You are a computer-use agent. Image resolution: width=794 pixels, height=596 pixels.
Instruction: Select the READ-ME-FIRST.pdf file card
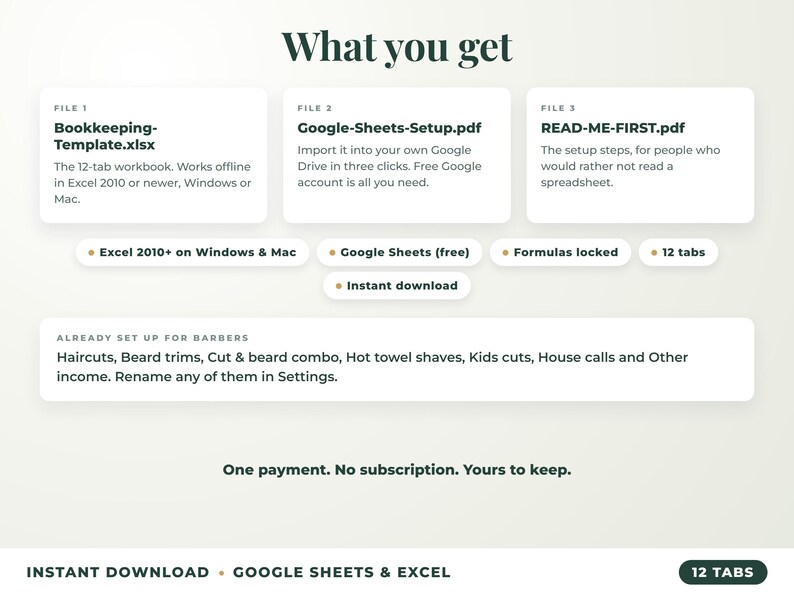[x=640, y=155]
